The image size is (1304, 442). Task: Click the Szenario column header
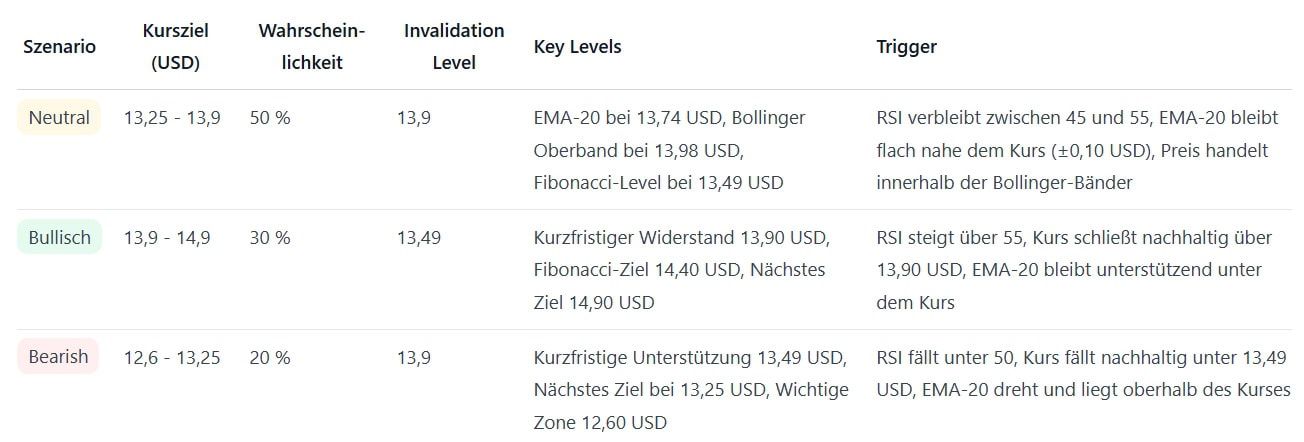(59, 47)
